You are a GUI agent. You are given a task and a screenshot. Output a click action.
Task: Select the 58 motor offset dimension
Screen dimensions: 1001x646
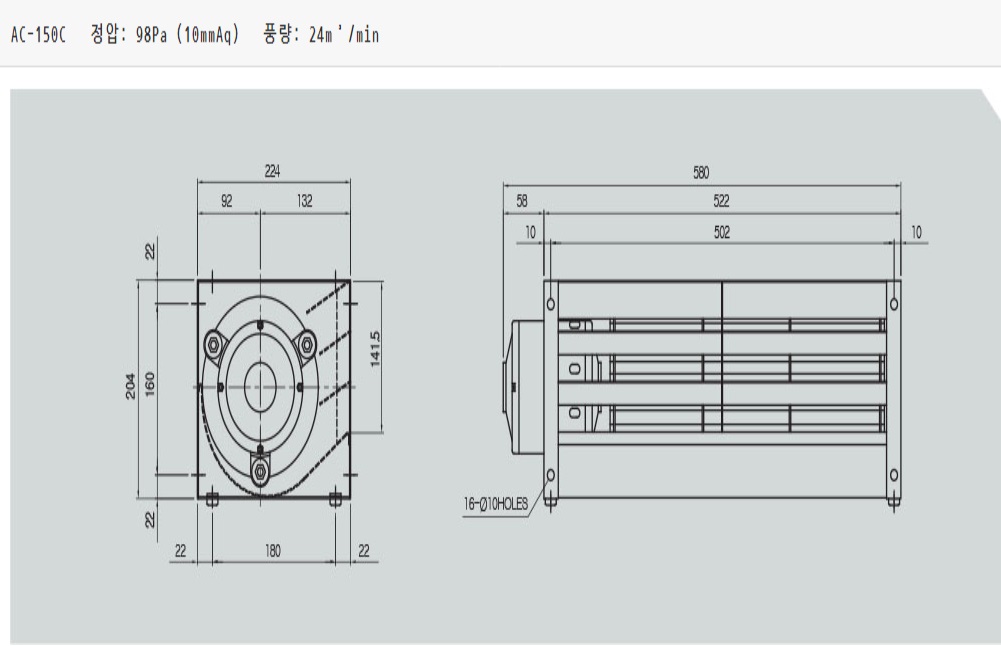point(522,201)
